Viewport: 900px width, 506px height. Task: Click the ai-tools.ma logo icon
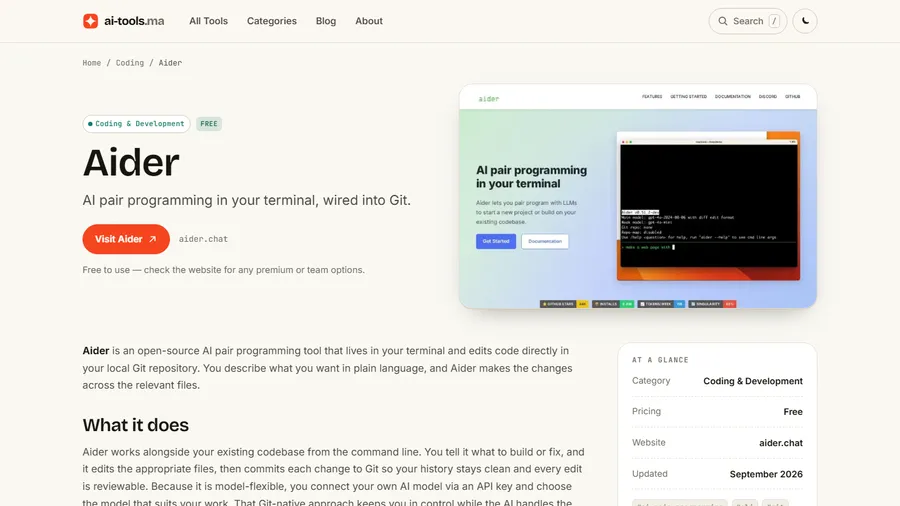pyautogui.click(x=90, y=21)
